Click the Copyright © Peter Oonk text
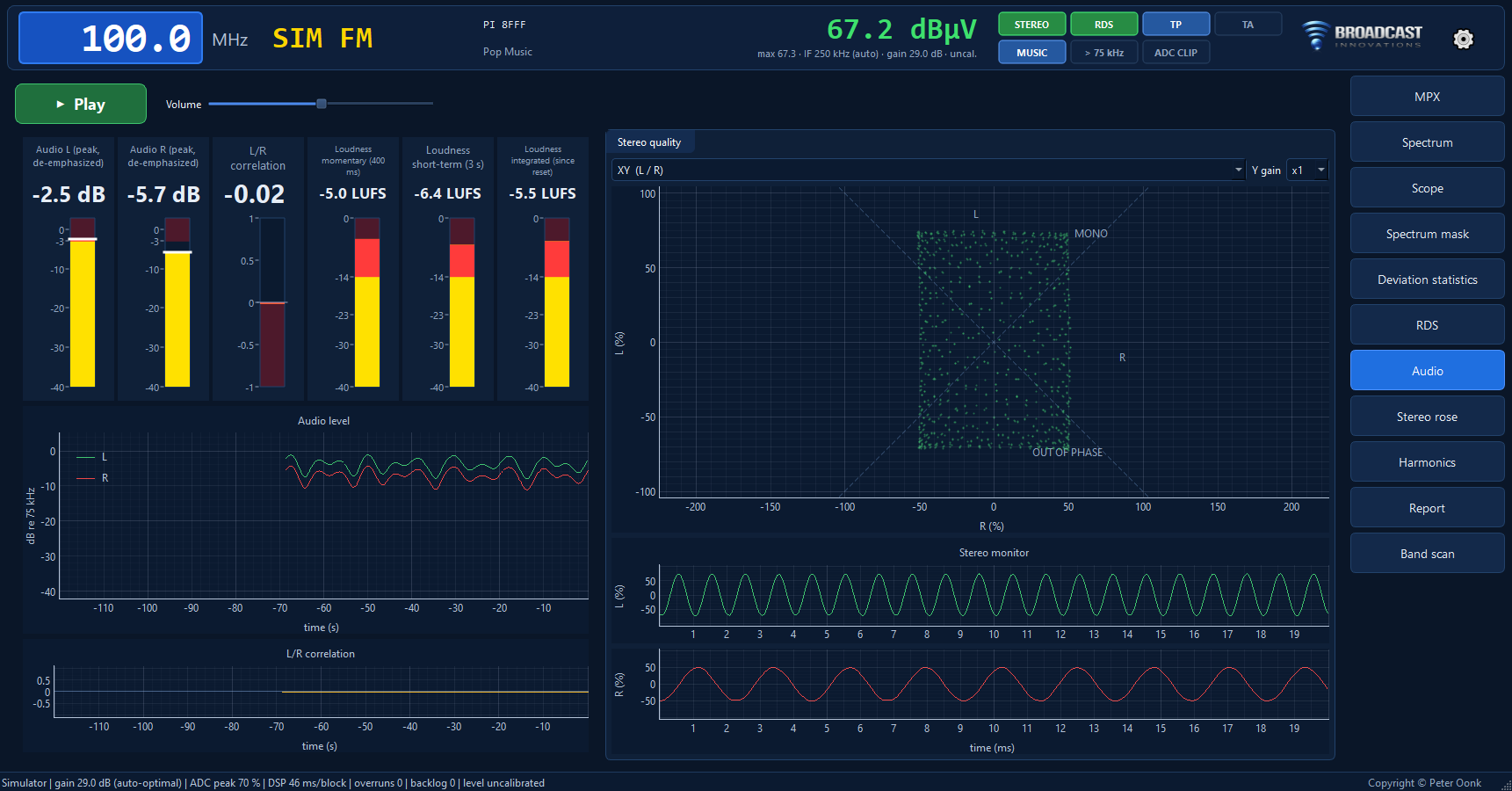The width and height of the screenshot is (1512, 791). click(x=1424, y=783)
